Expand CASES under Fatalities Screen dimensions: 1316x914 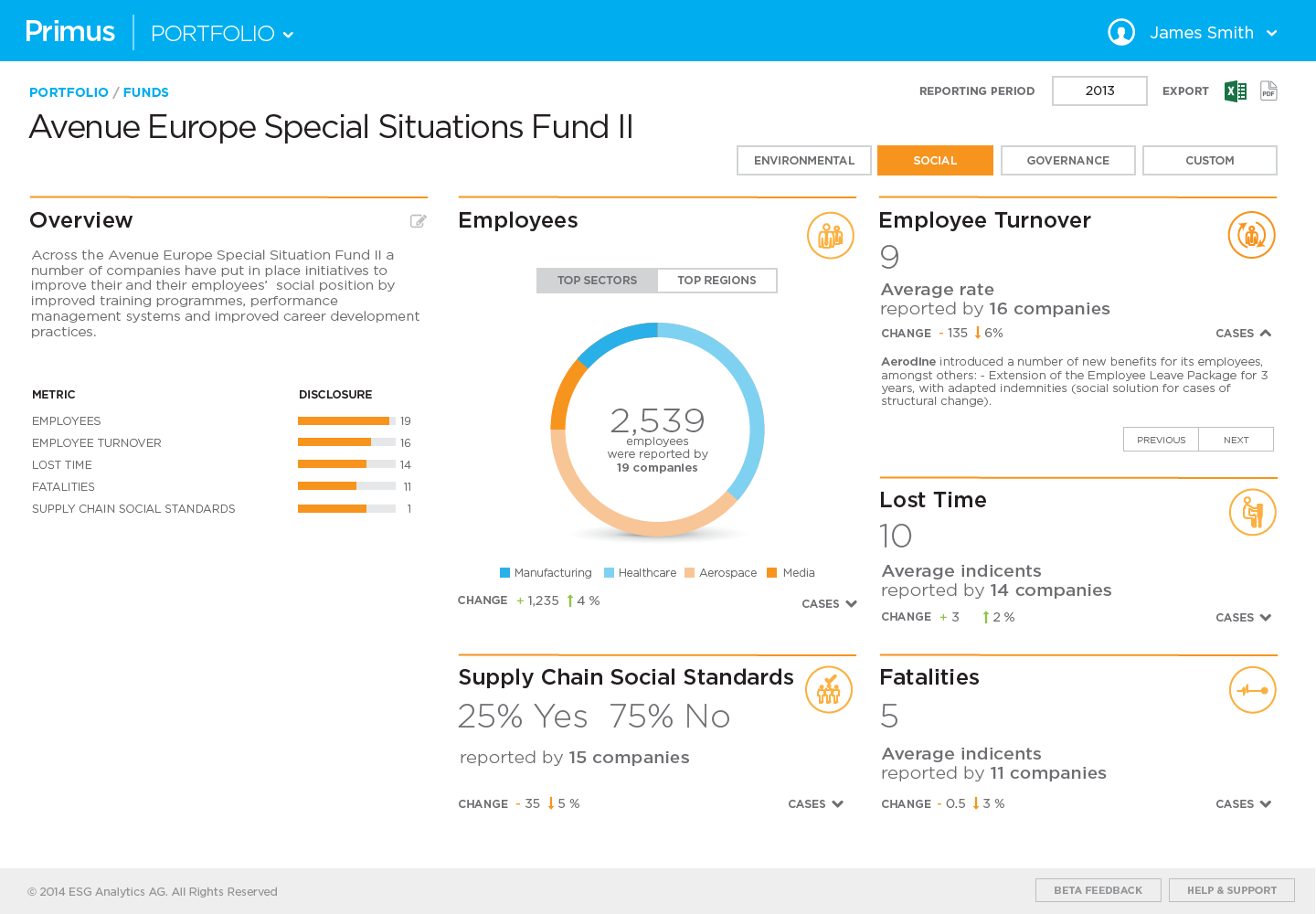point(1244,804)
